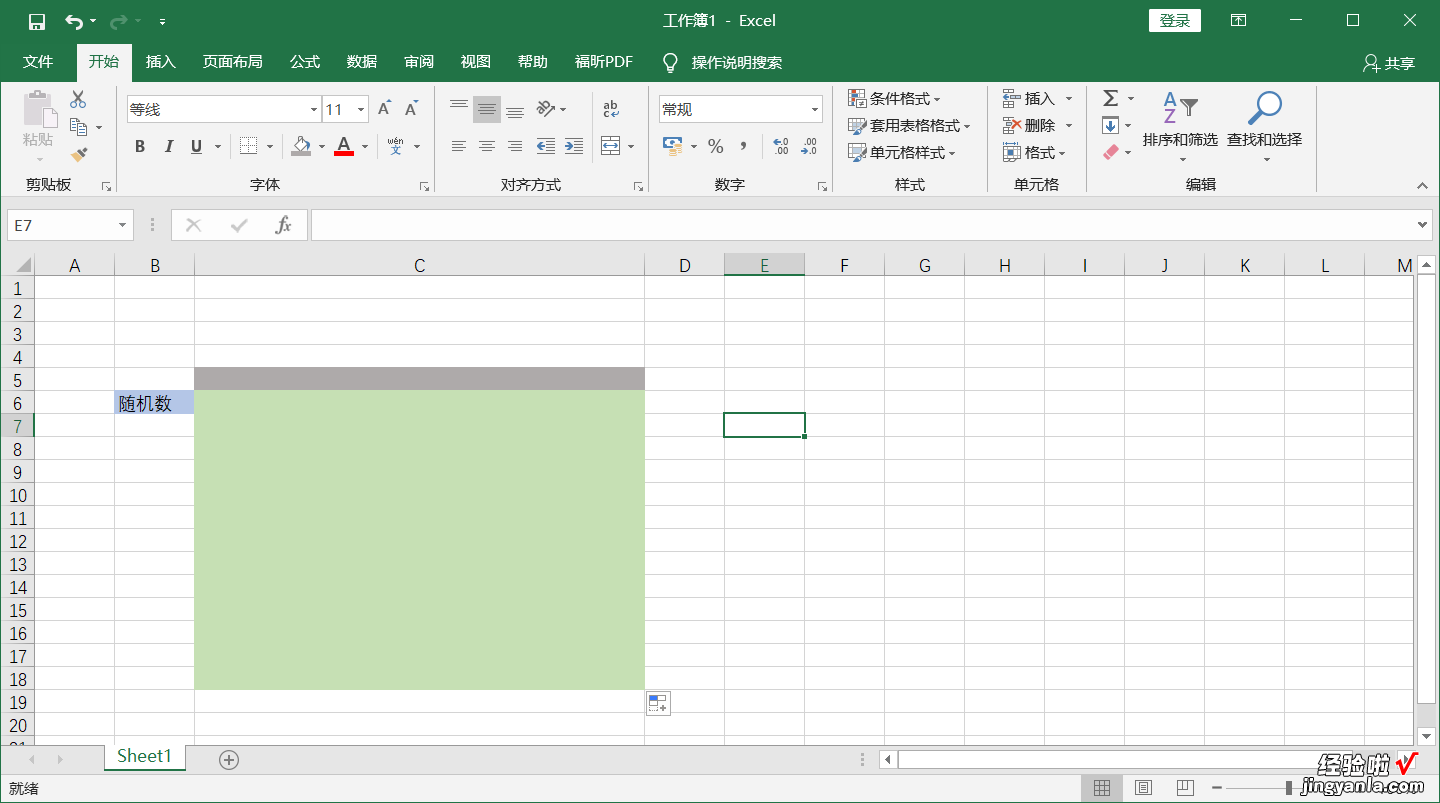Click the 登录 sign-in button

[1175, 21]
